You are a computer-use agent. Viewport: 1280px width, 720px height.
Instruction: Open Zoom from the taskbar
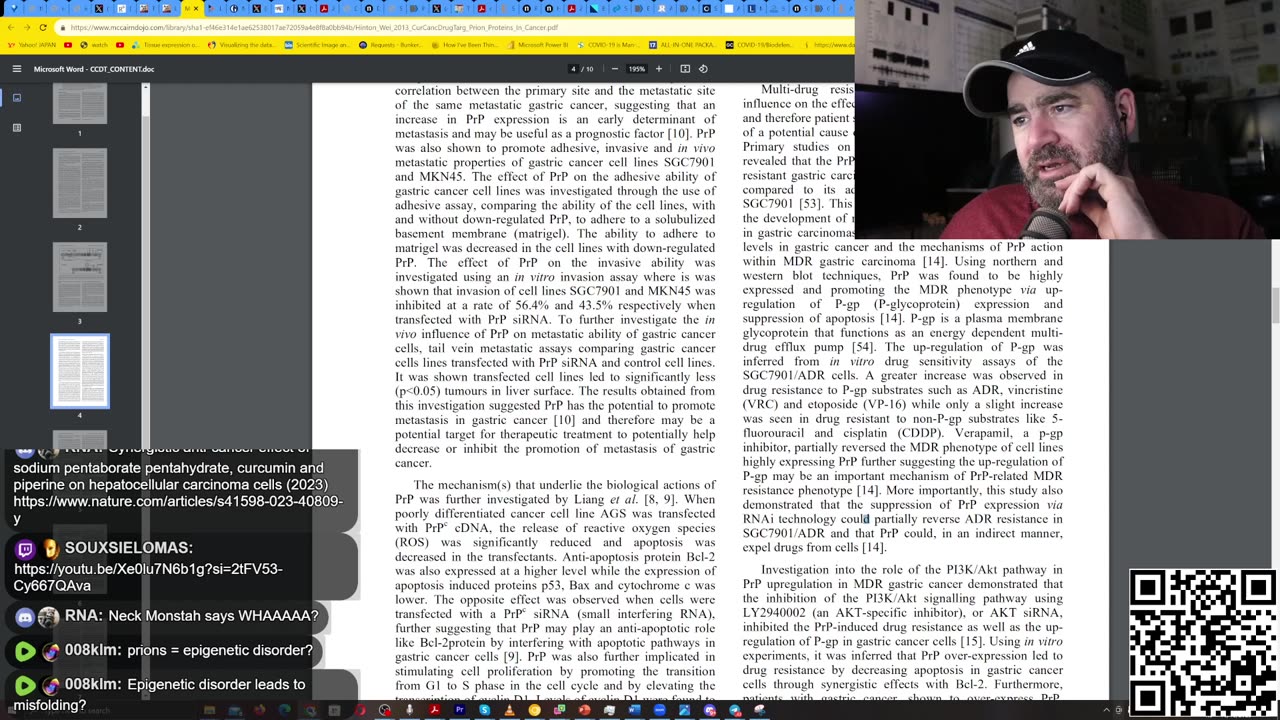click(x=659, y=710)
